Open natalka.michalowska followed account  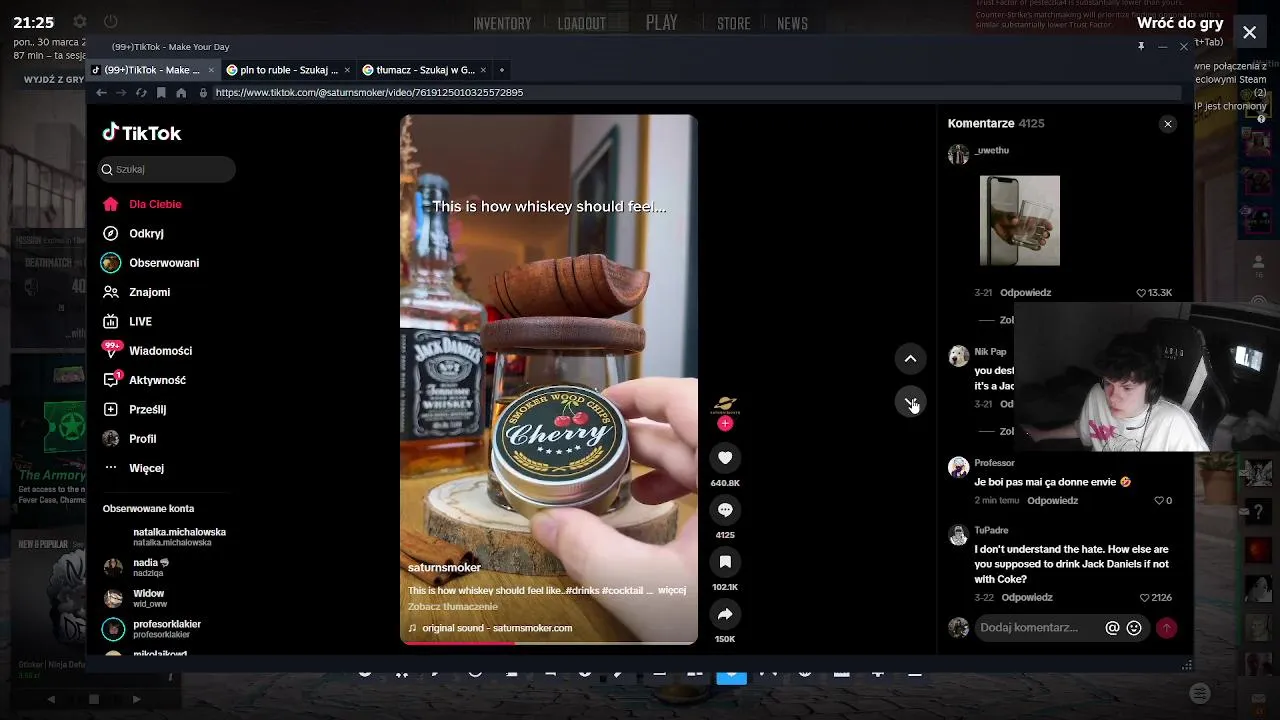(x=164, y=537)
